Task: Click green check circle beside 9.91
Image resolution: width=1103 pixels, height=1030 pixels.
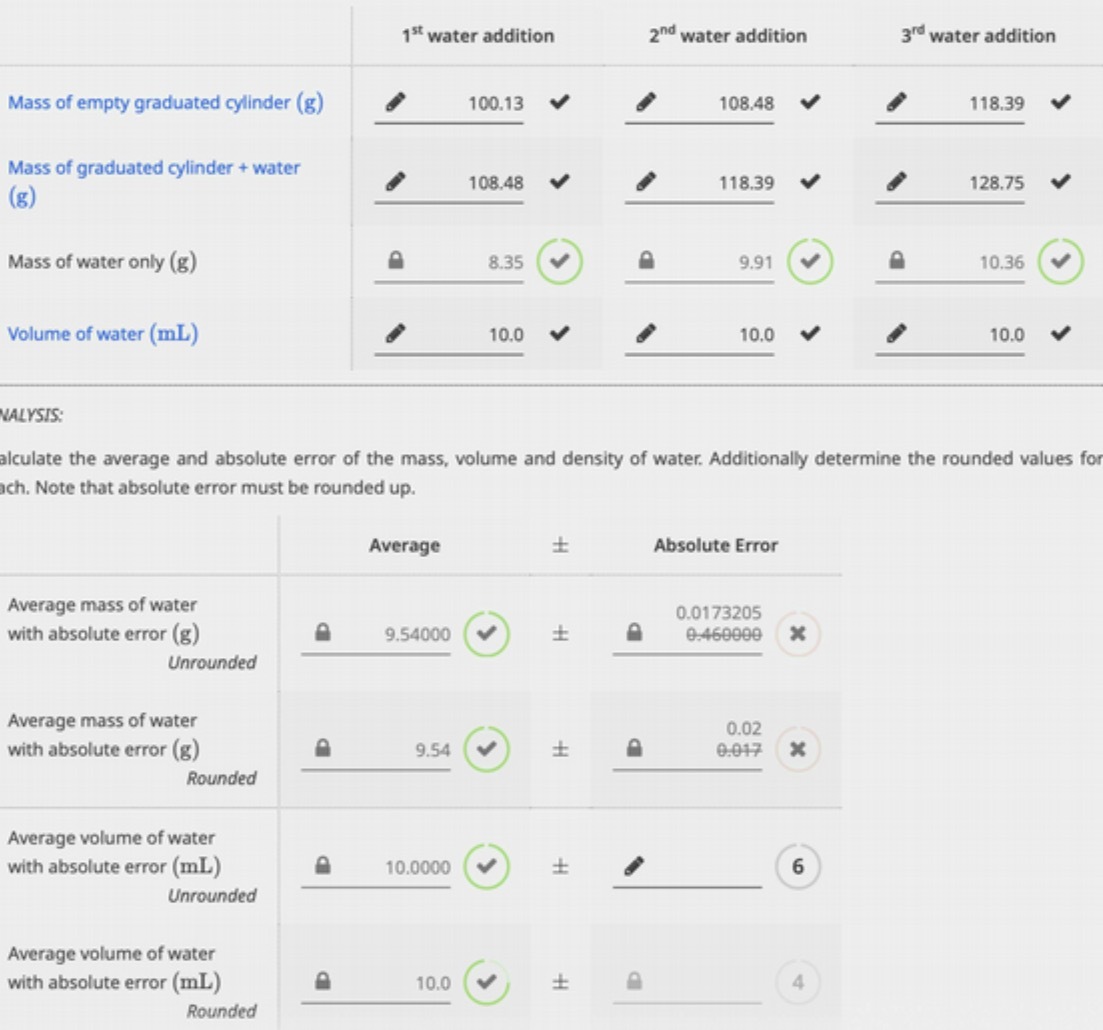Action: point(810,262)
